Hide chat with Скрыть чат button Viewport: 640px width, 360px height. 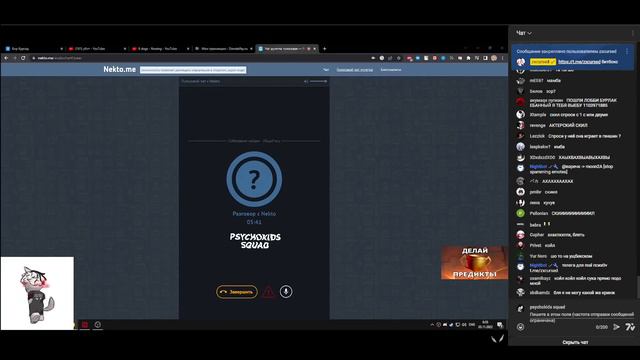[575, 342]
